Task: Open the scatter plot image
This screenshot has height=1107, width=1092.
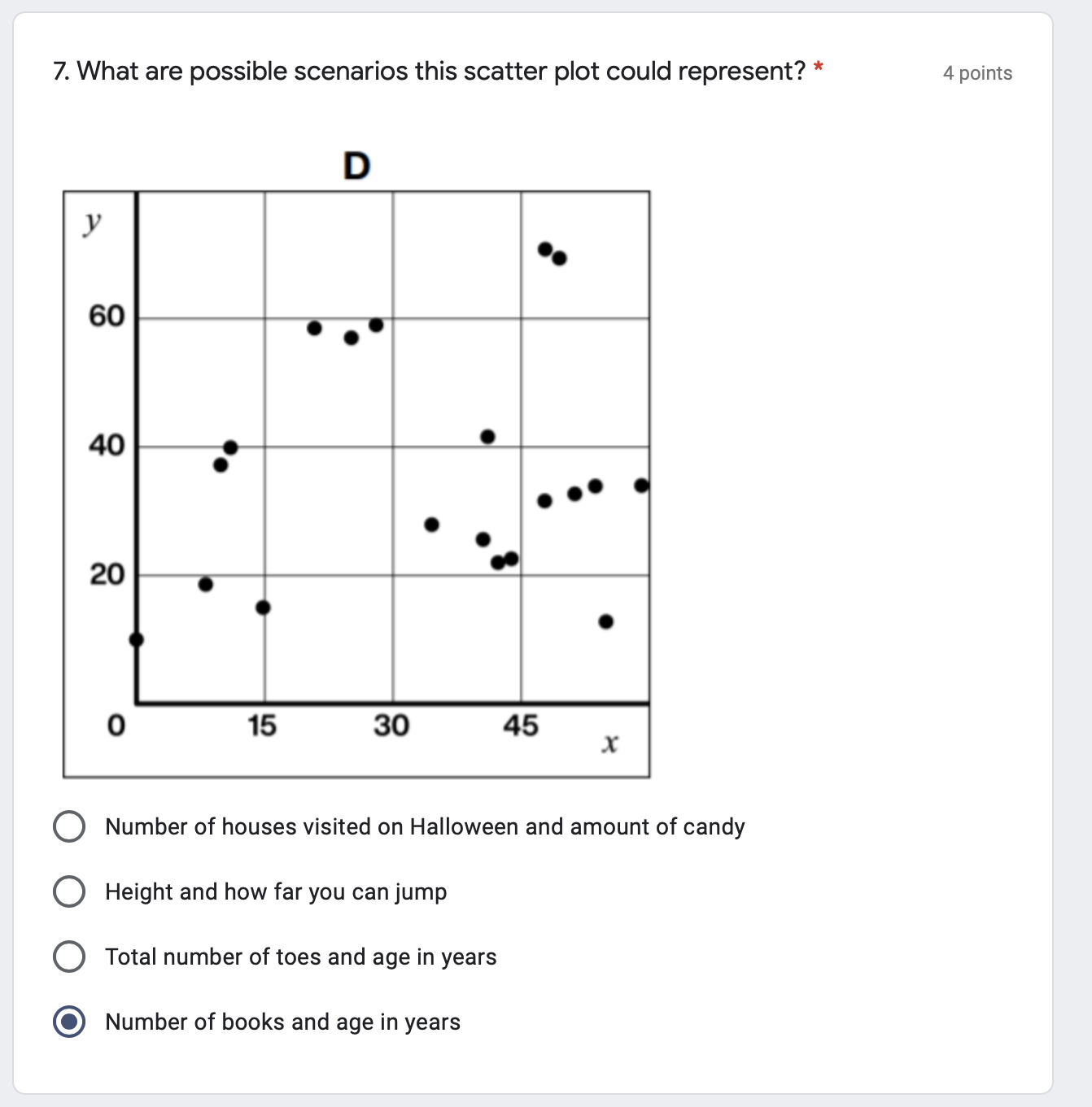Action: tap(358, 480)
